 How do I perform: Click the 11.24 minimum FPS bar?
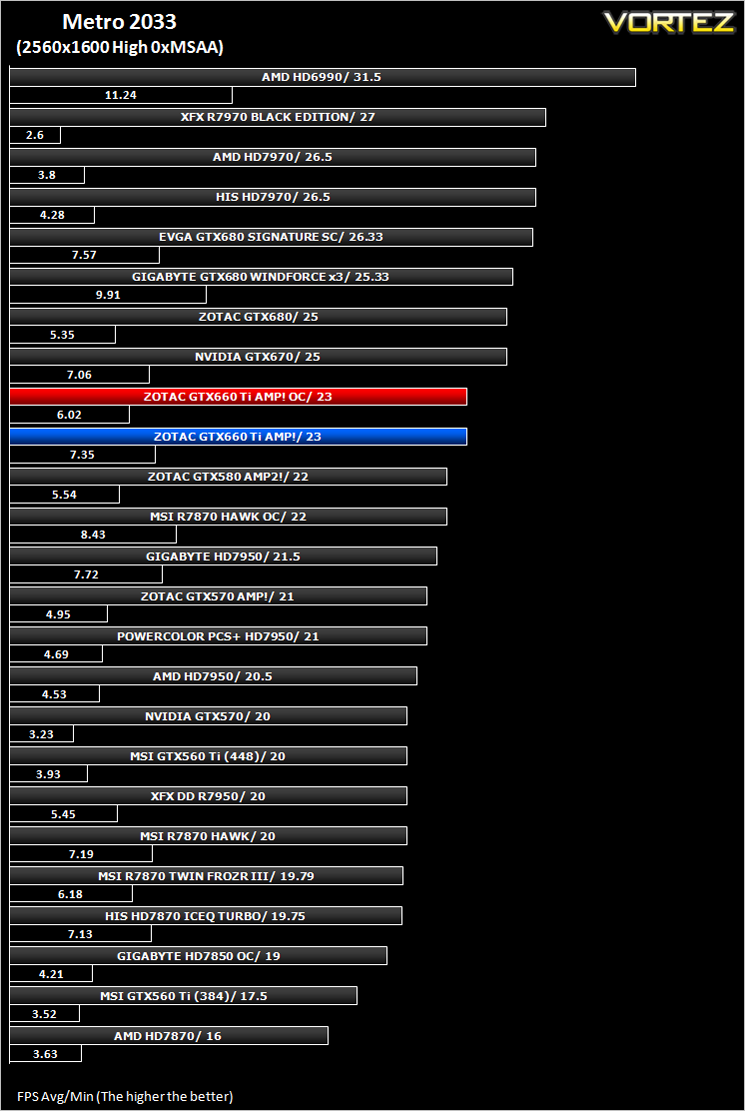coord(121,95)
